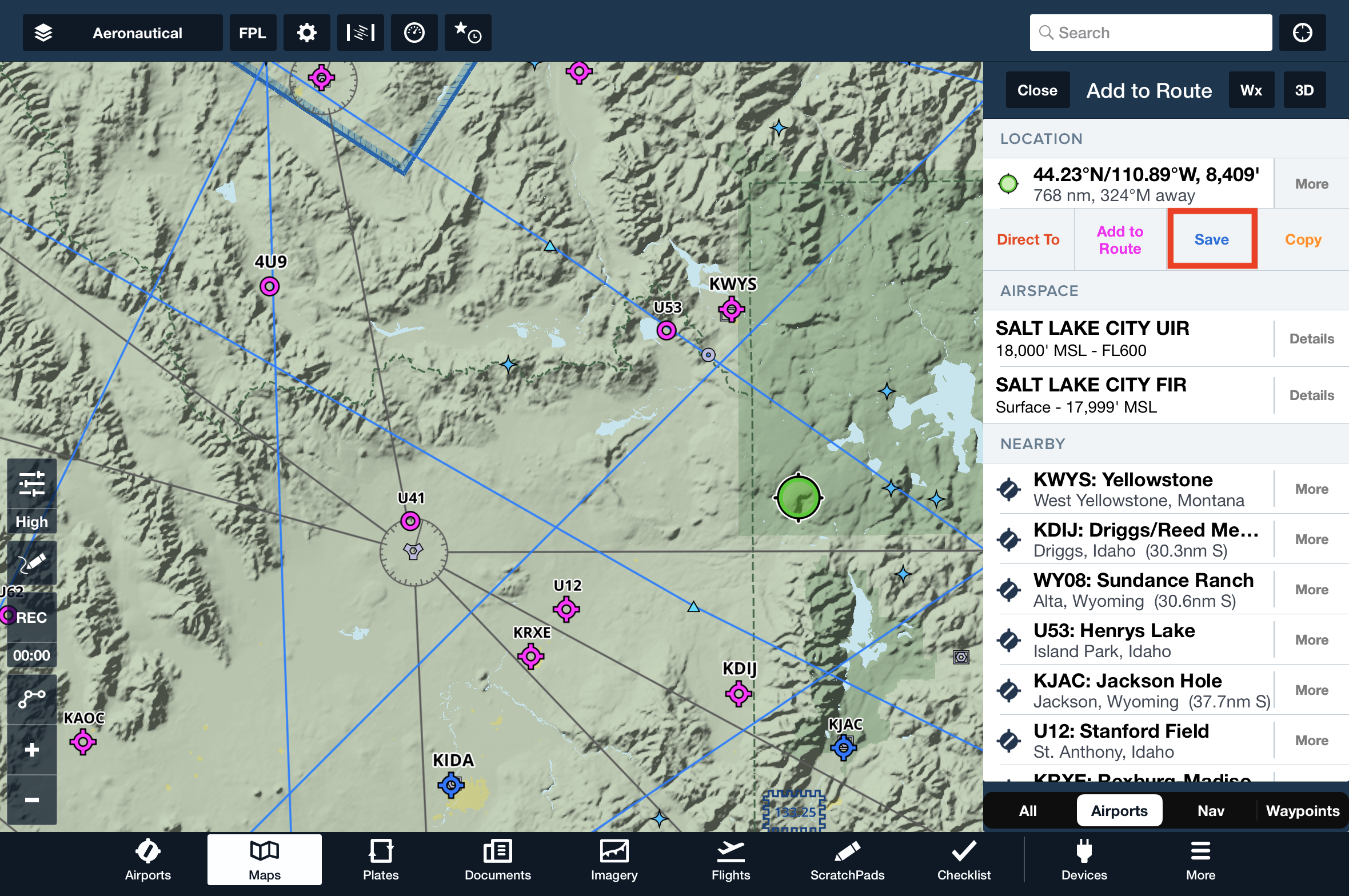Open the map layers selector icon
This screenshot has width=1349, height=896.
[x=43, y=33]
